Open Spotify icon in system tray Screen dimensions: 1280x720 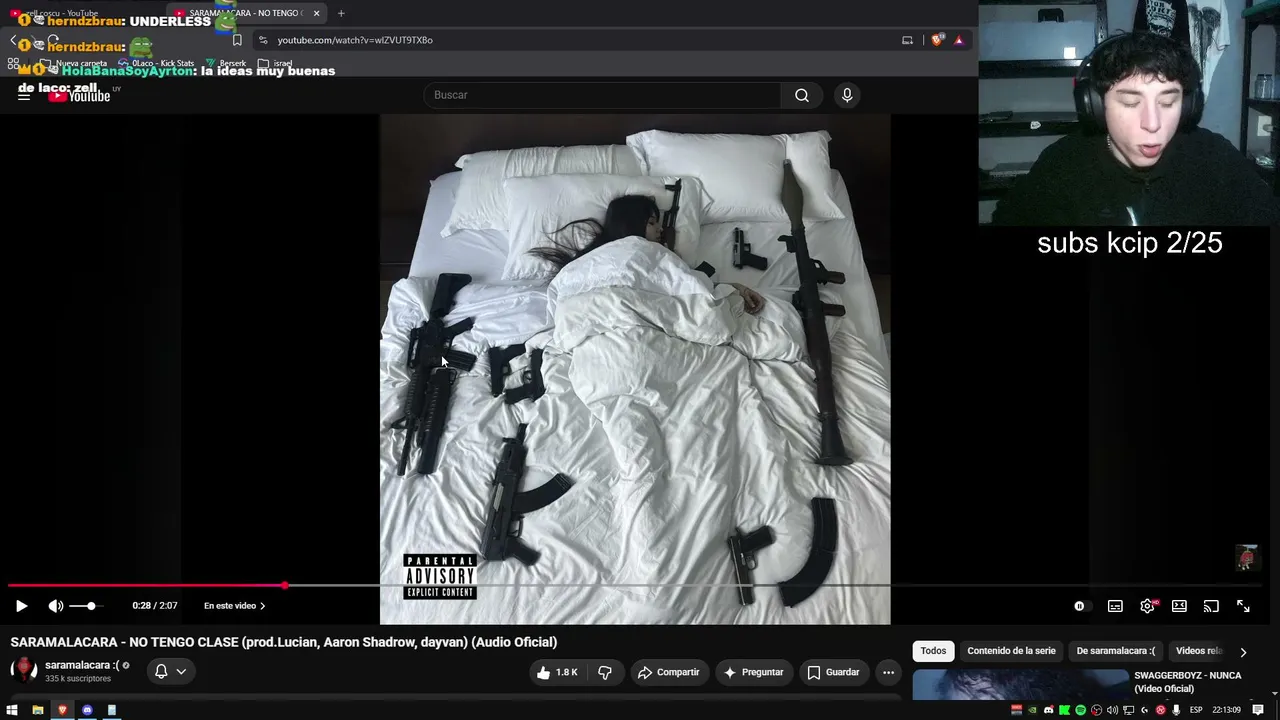pyautogui.click(x=1081, y=710)
